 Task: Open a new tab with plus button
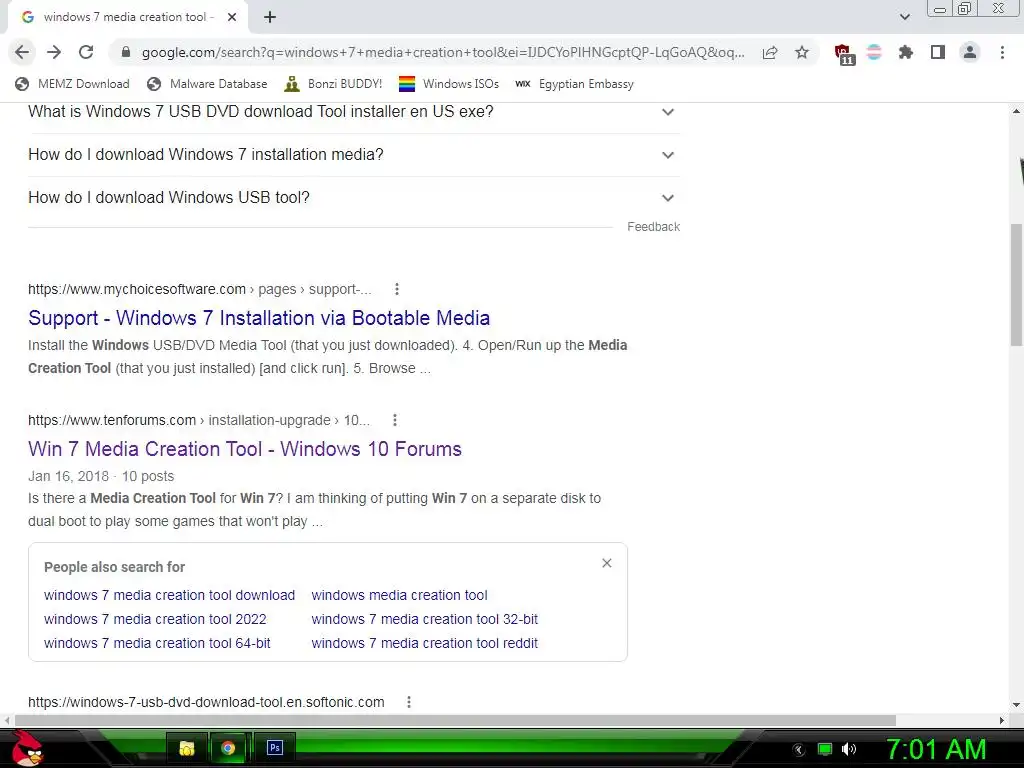pos(270,17)
